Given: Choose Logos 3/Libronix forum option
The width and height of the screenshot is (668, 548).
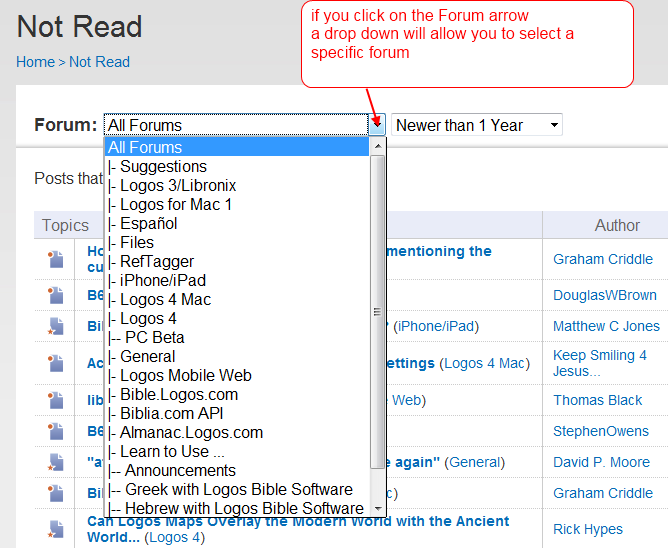Looking at the screenshot, I should 237,185.
